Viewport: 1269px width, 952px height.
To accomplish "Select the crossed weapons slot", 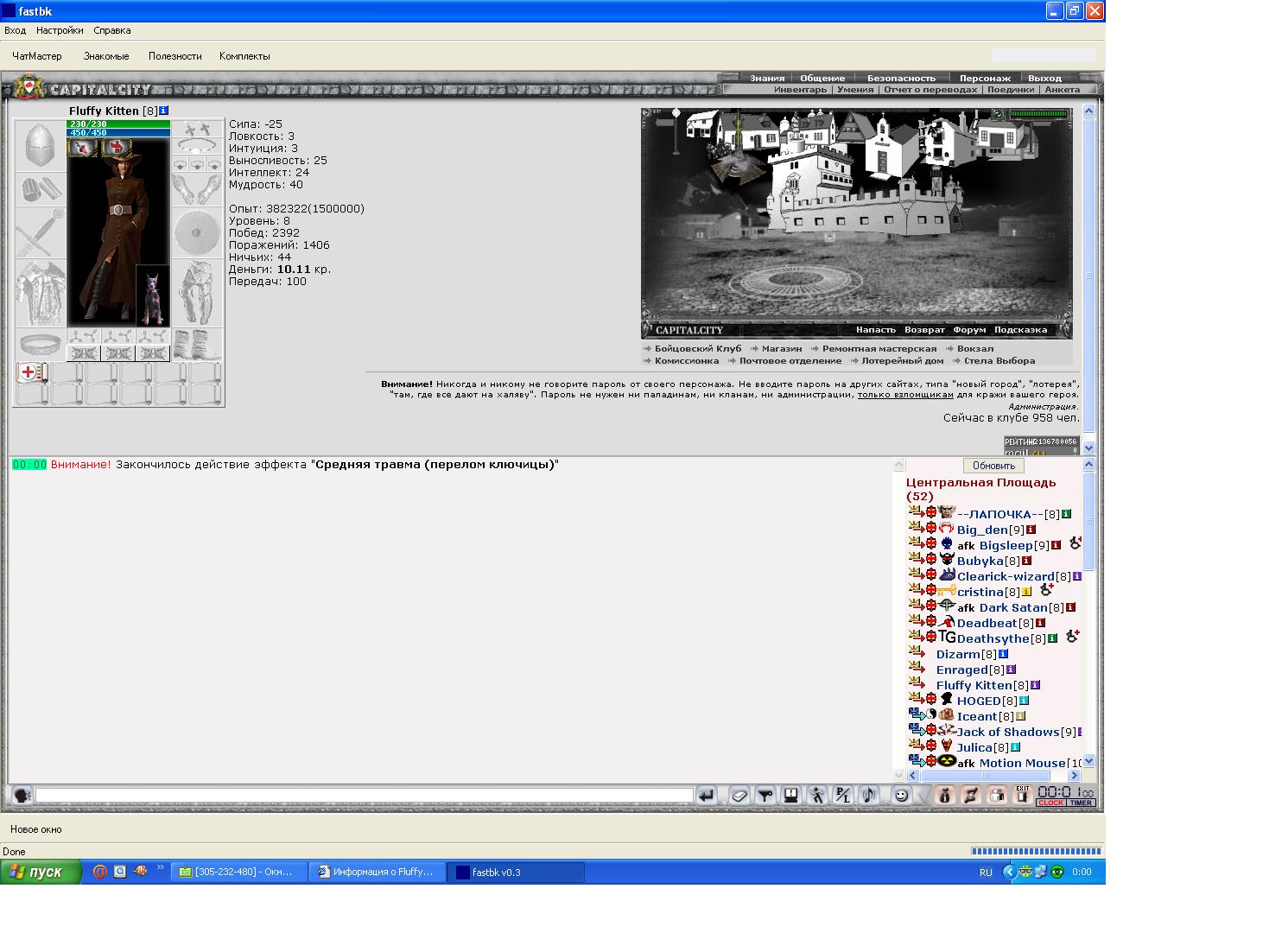I will (x=41, y=232).
